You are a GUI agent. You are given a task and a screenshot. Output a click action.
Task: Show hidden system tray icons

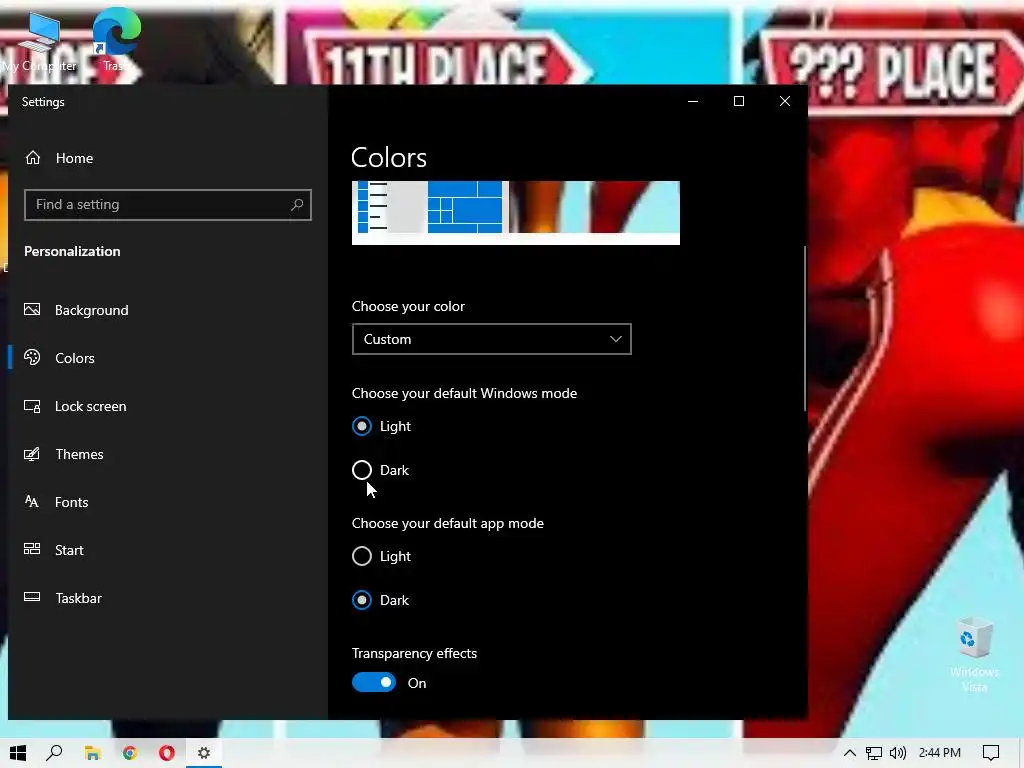click(850, 753)
